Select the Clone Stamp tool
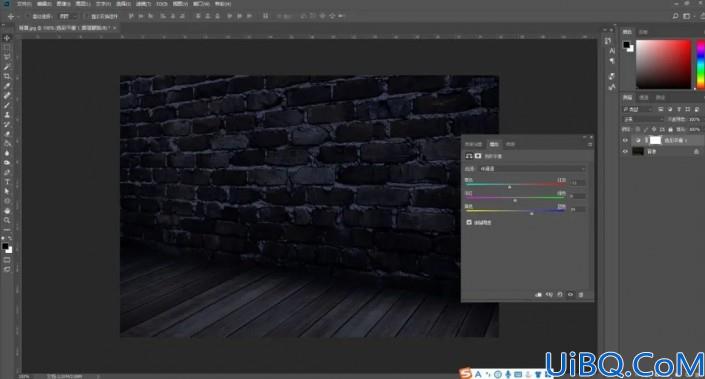Viewport: 705px width, 379px height. (7, 115)
